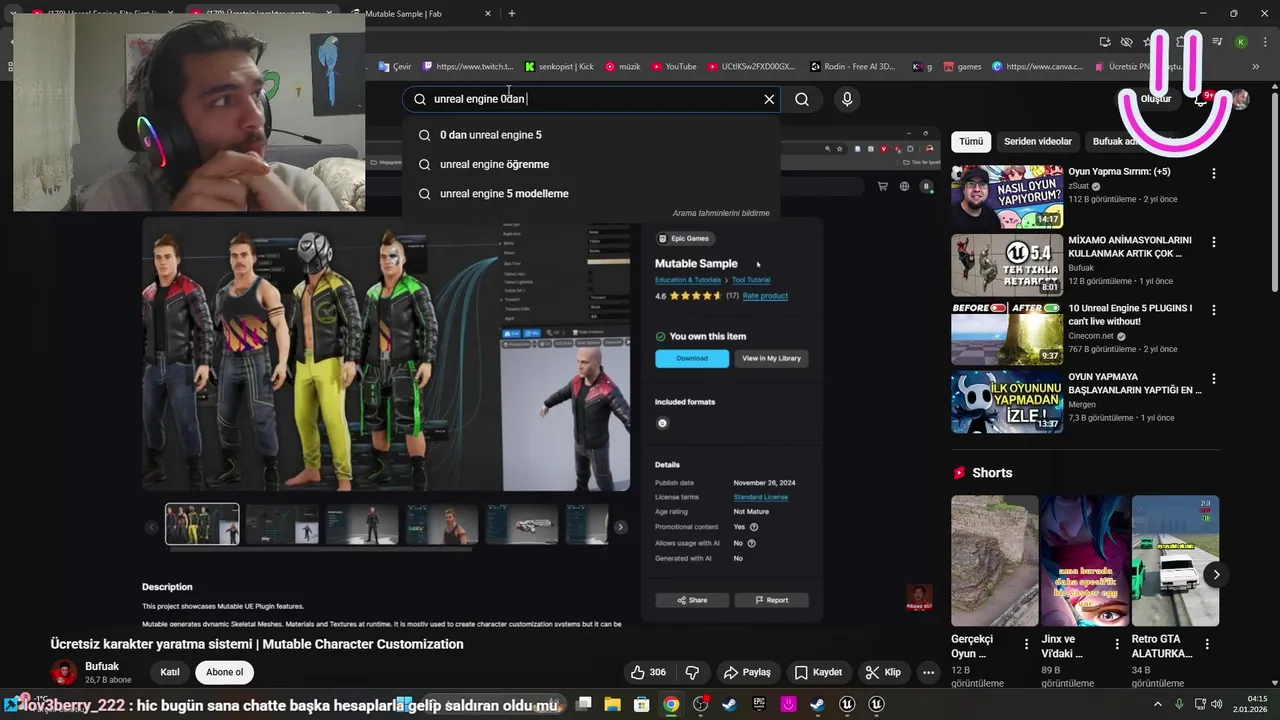
Task: Open the canva.com bookmark
Action: 1037,67
